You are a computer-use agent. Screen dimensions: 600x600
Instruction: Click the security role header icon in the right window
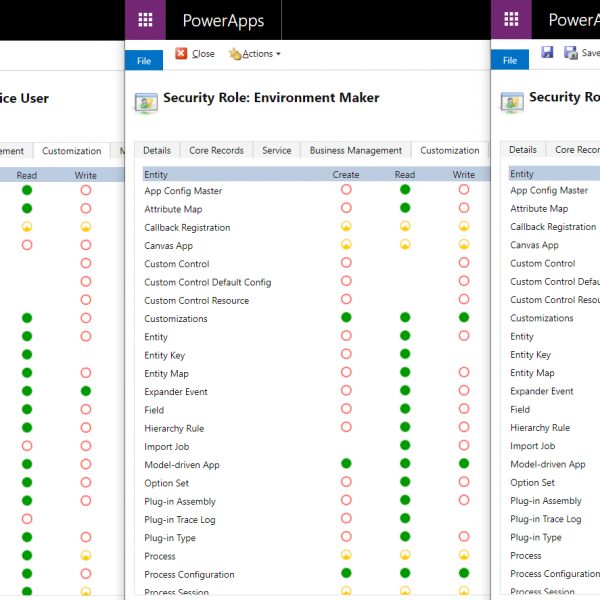512,102
